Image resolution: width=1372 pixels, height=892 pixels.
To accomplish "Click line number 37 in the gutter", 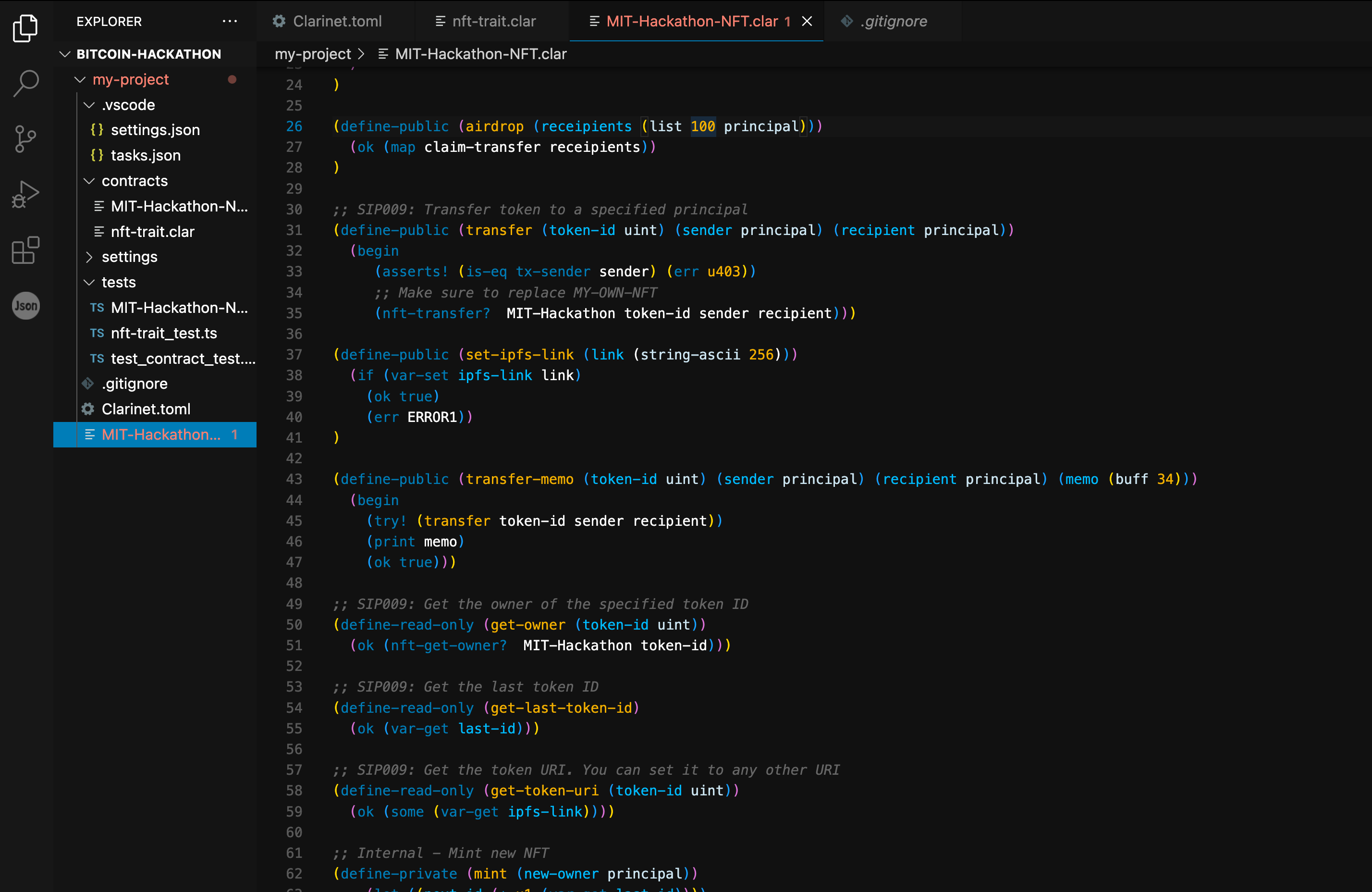I will click(294, 355).
